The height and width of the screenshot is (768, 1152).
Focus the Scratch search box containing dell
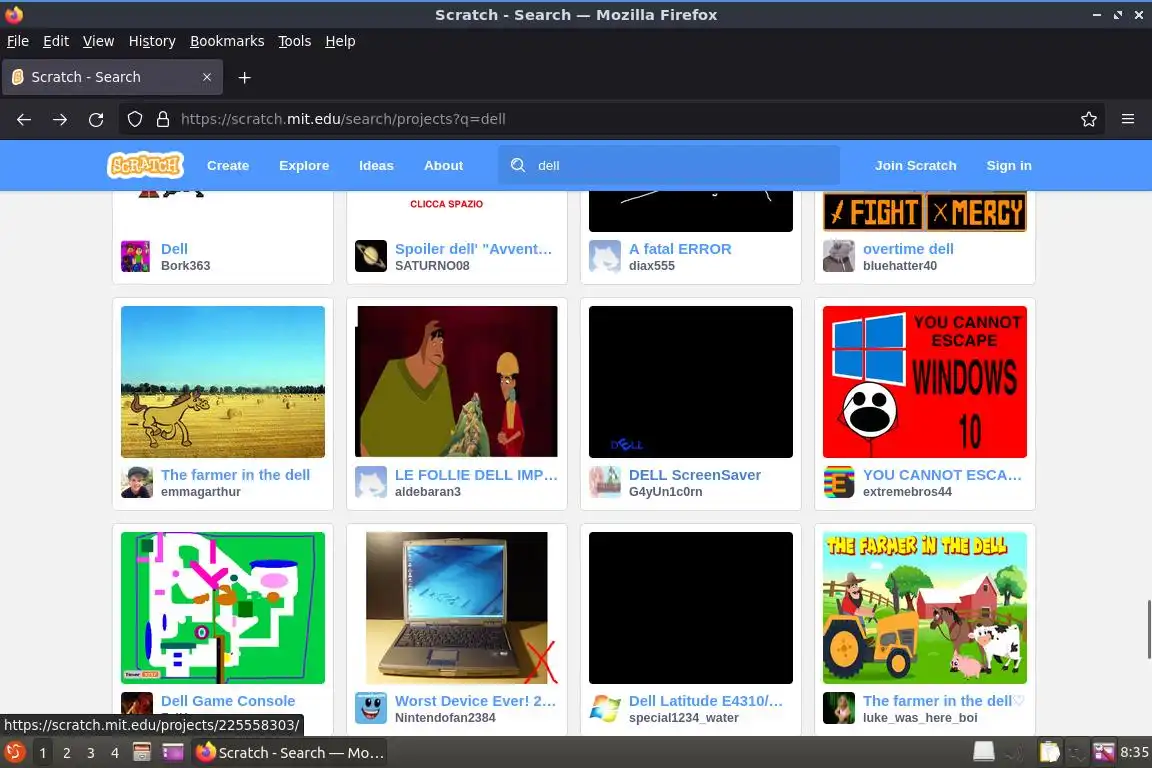[669, 165]
